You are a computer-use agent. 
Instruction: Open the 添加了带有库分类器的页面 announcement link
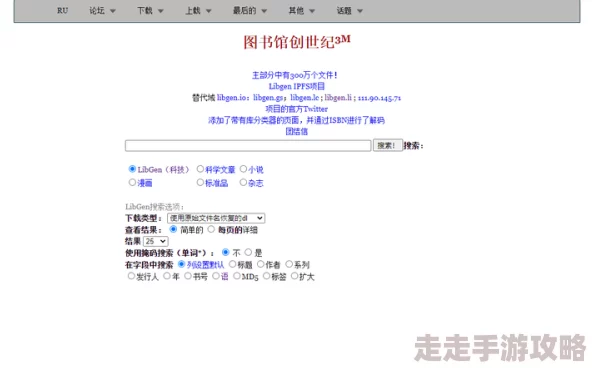click(297, 120)
